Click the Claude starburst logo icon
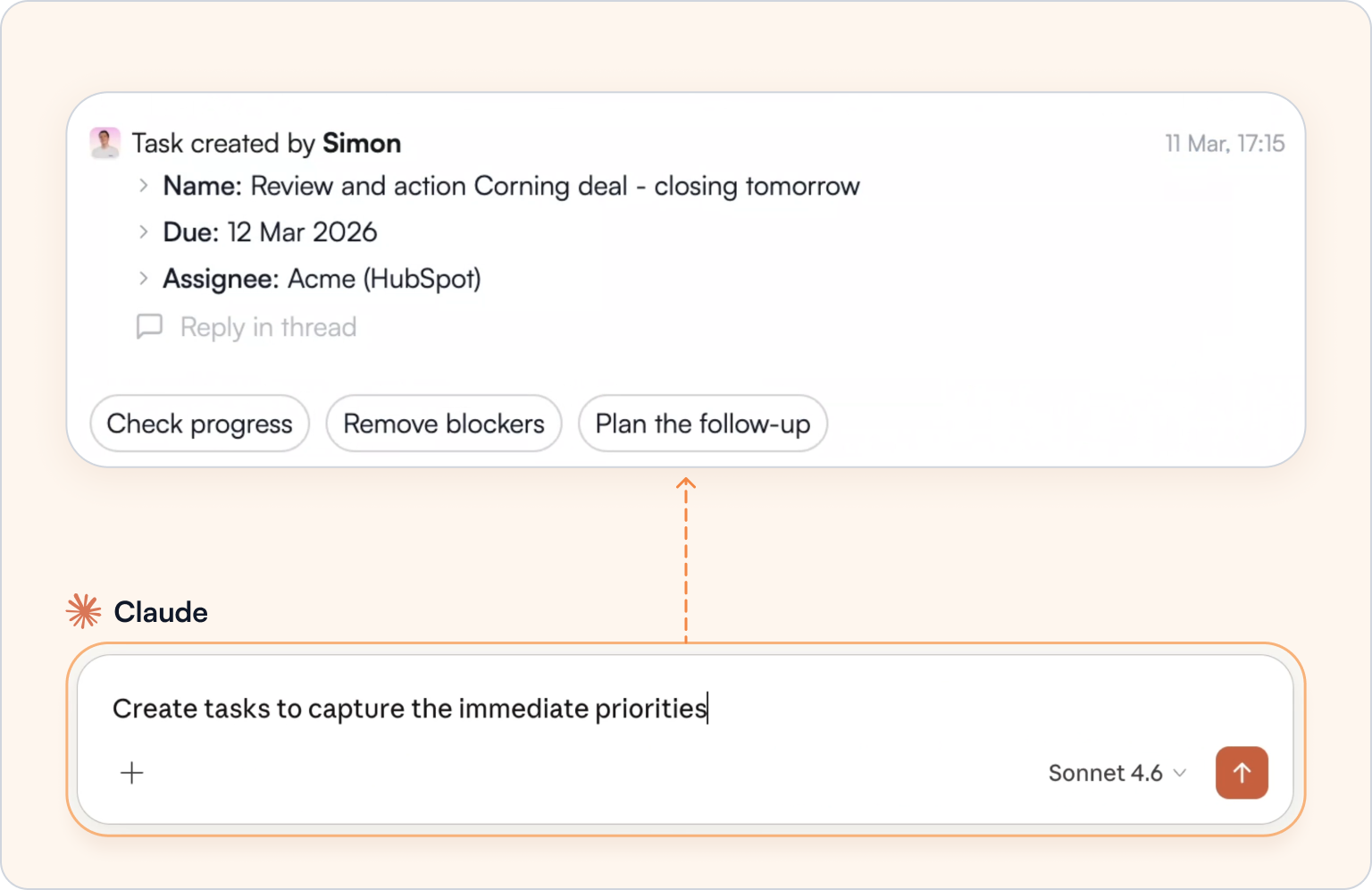Screen dimensions: 1372x890 pos(81,611)
